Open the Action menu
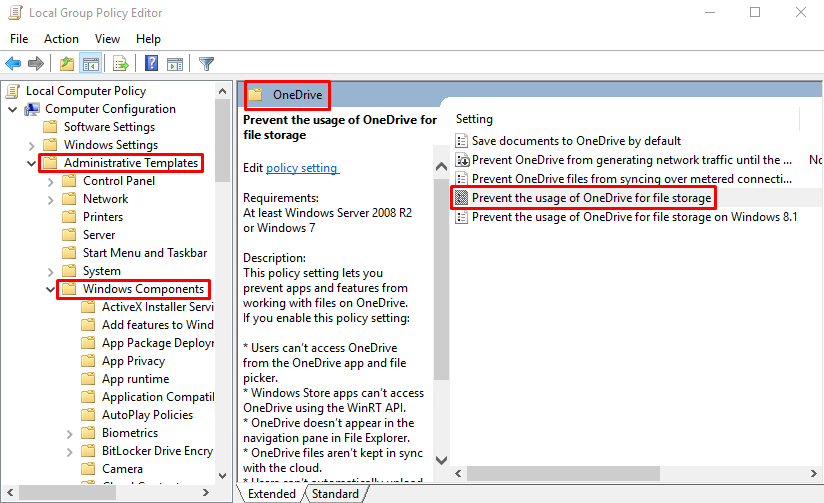This screenshot has width=824, height=503. click(61, 39)
